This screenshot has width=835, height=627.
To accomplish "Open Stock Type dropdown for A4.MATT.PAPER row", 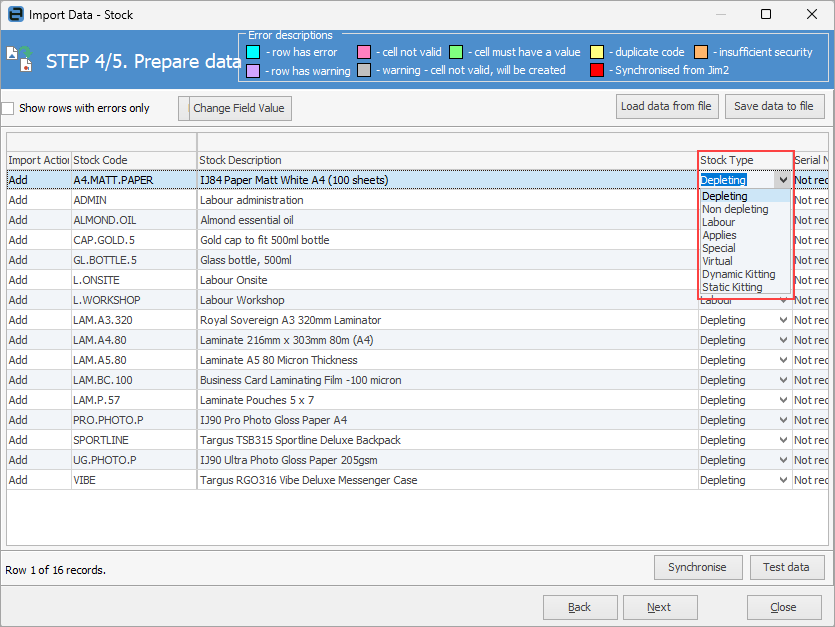I will 783,180.
